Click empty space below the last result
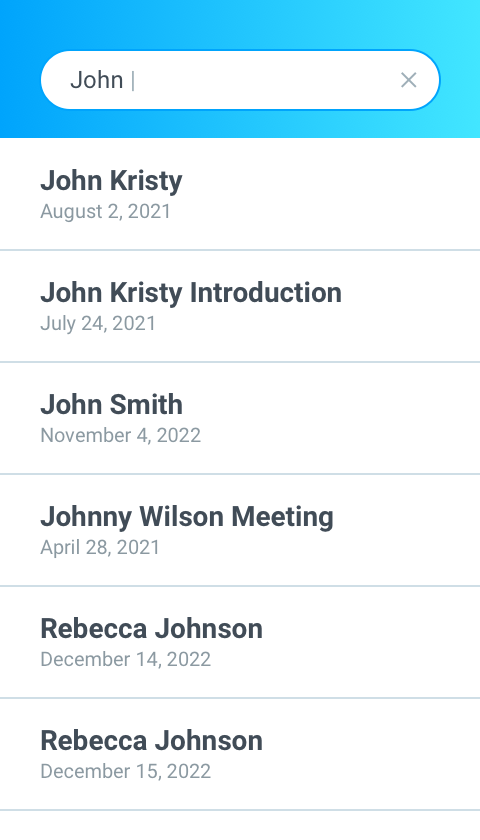Viewport: 480px width, 840px height. point(240,826)
